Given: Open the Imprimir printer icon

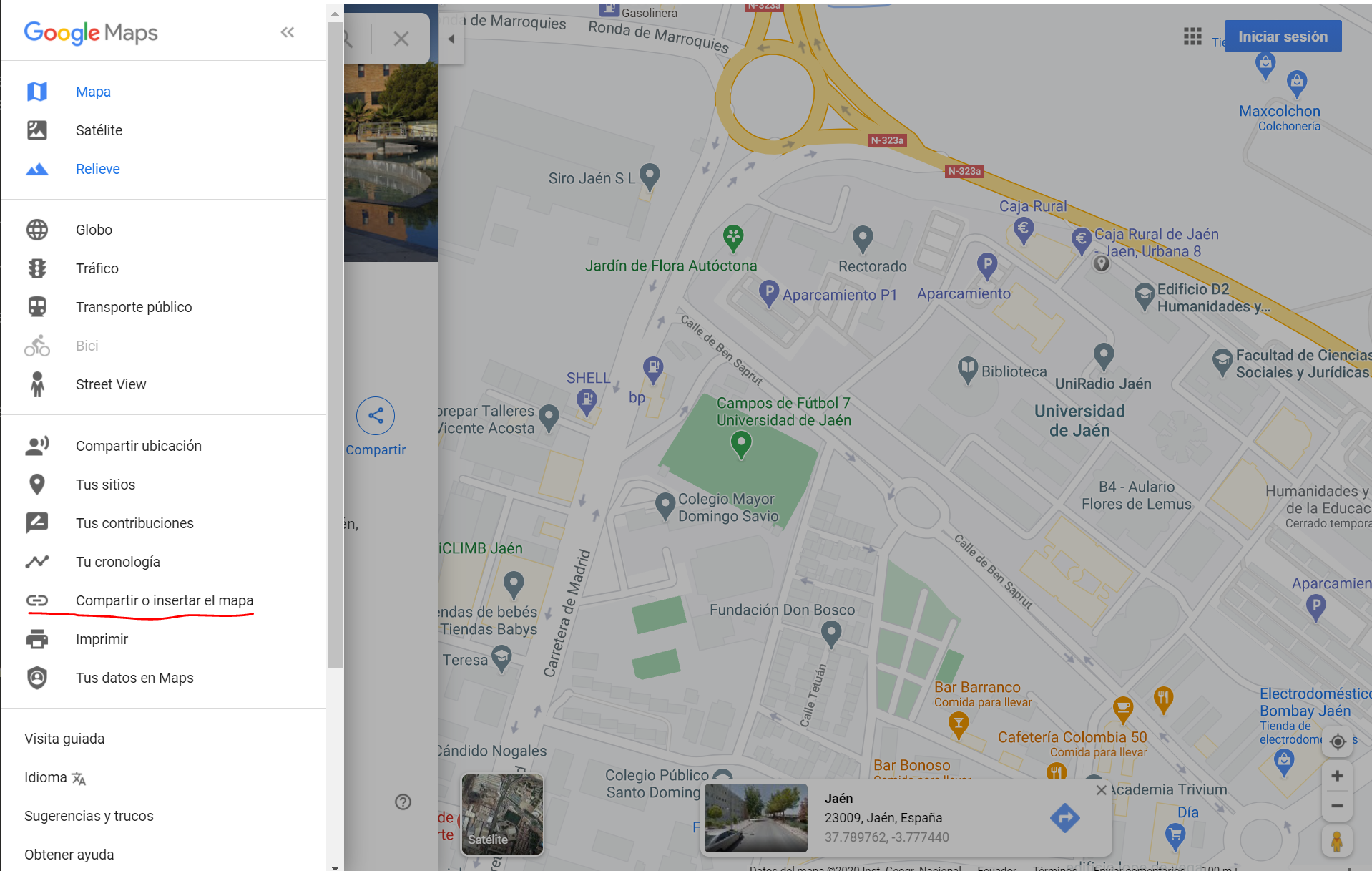Looking at the screenshot, I should (x=37, y=638).
